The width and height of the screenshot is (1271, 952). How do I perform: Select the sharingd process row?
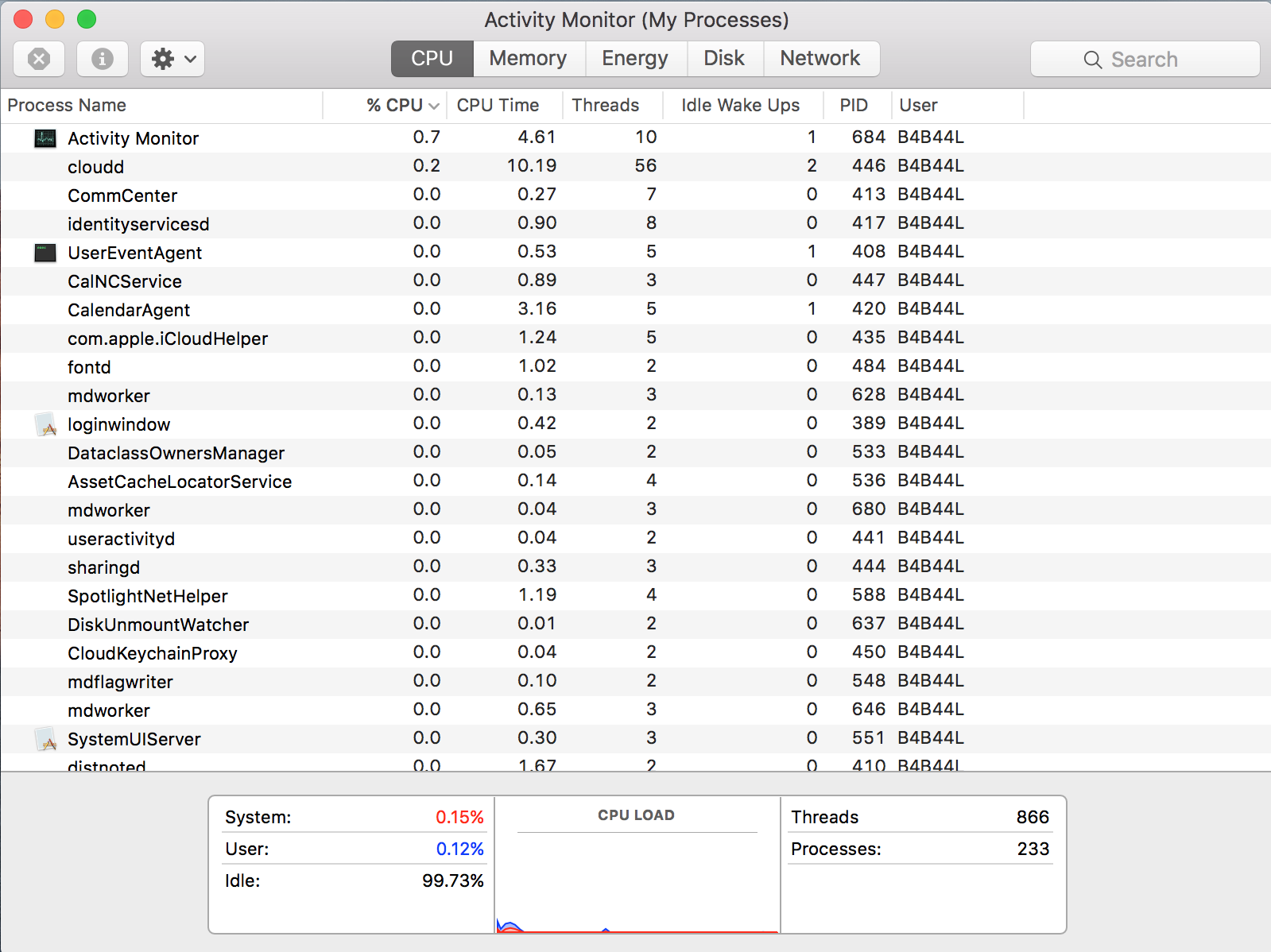[635, 567]
